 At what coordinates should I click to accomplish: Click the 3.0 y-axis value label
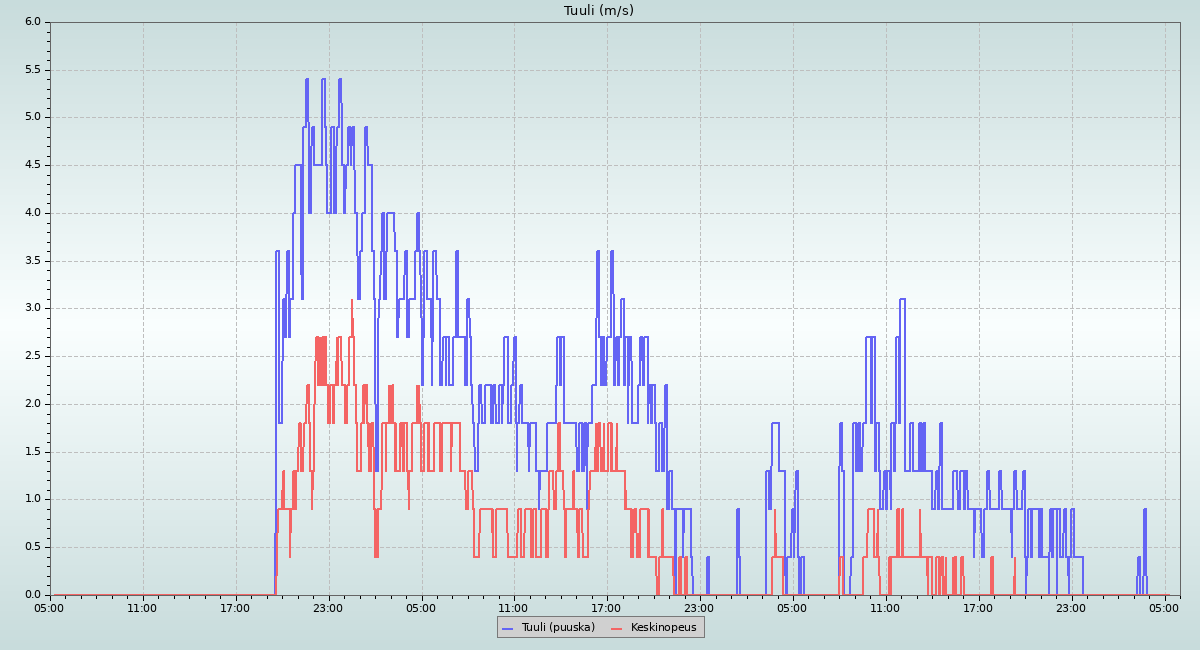tap(32, 308)
